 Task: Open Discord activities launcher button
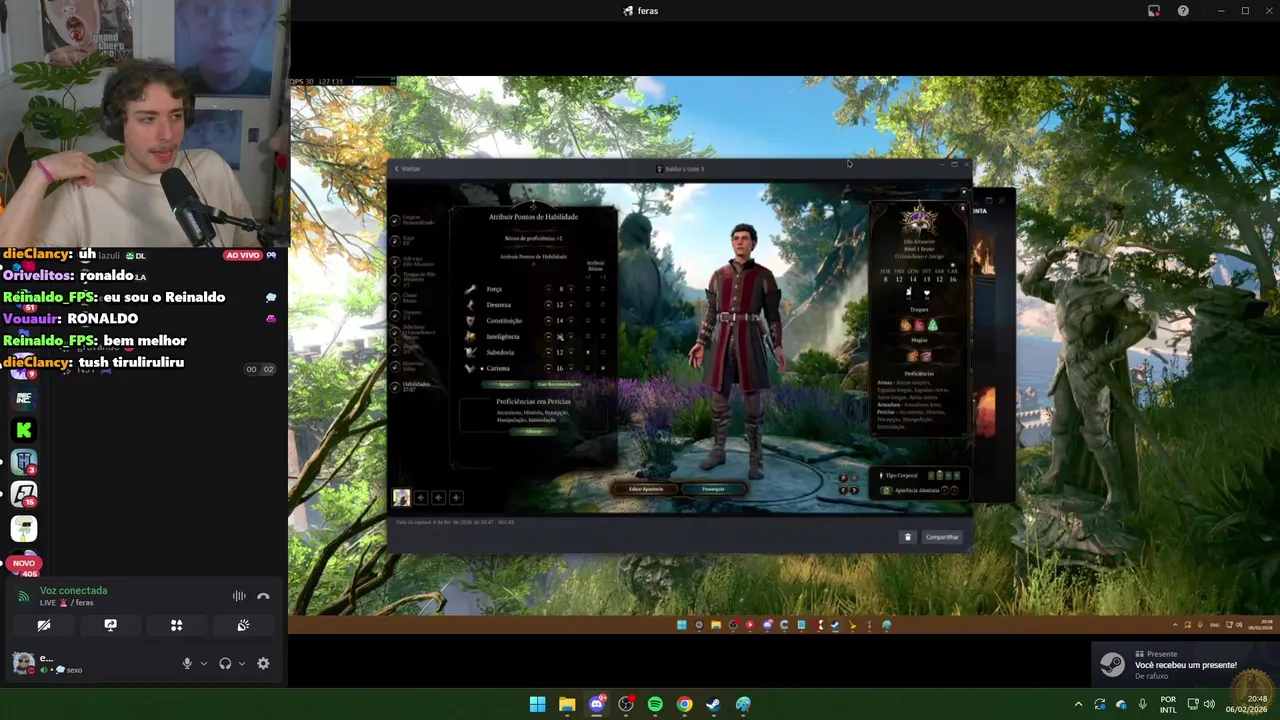176,625
